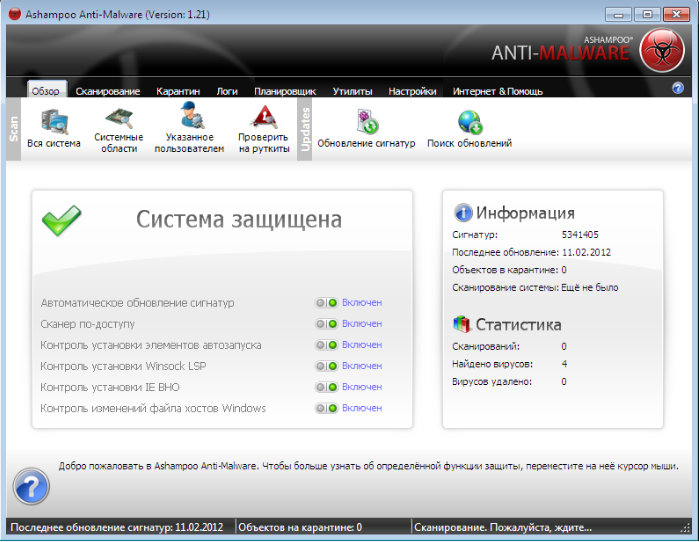Click status bar Объектов на карантине entry
This screenshot has width=699, height=542.
300,527
